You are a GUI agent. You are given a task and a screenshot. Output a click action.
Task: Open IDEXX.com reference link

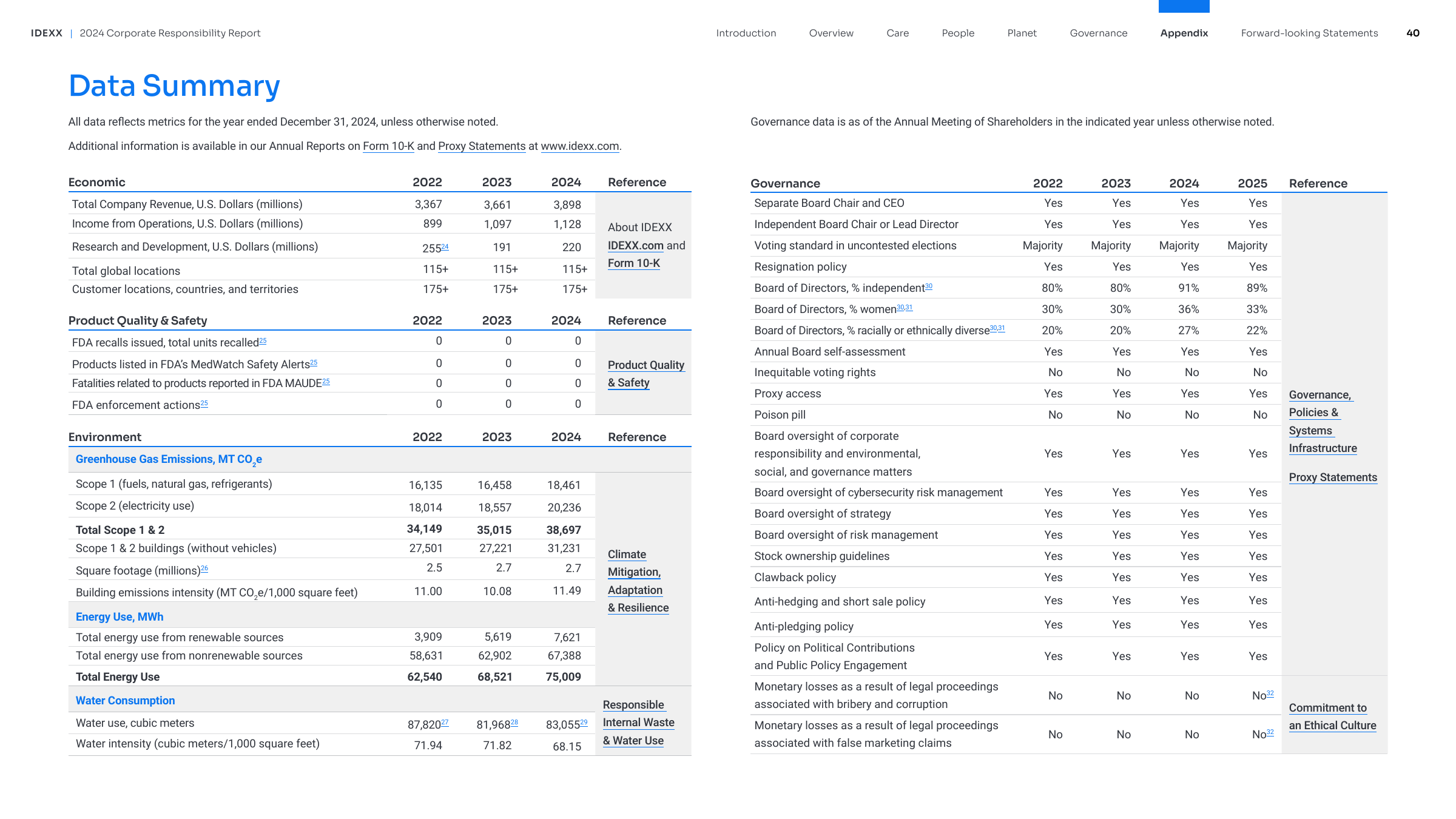click(636, 246)
